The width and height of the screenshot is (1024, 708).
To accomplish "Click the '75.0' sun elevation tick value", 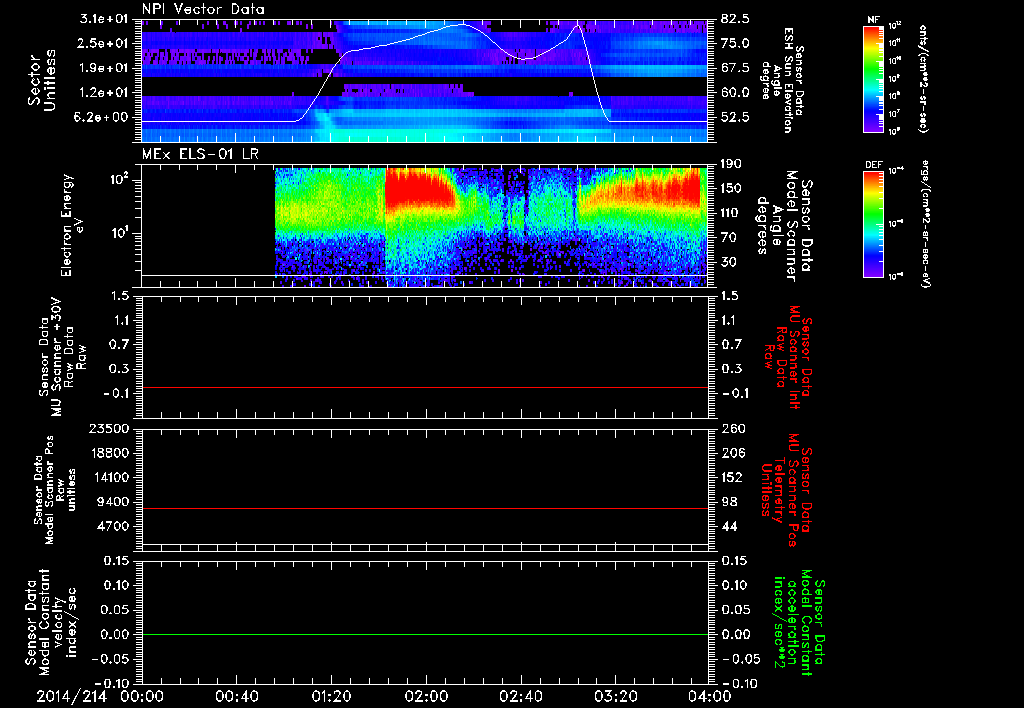I will point(735,43).
